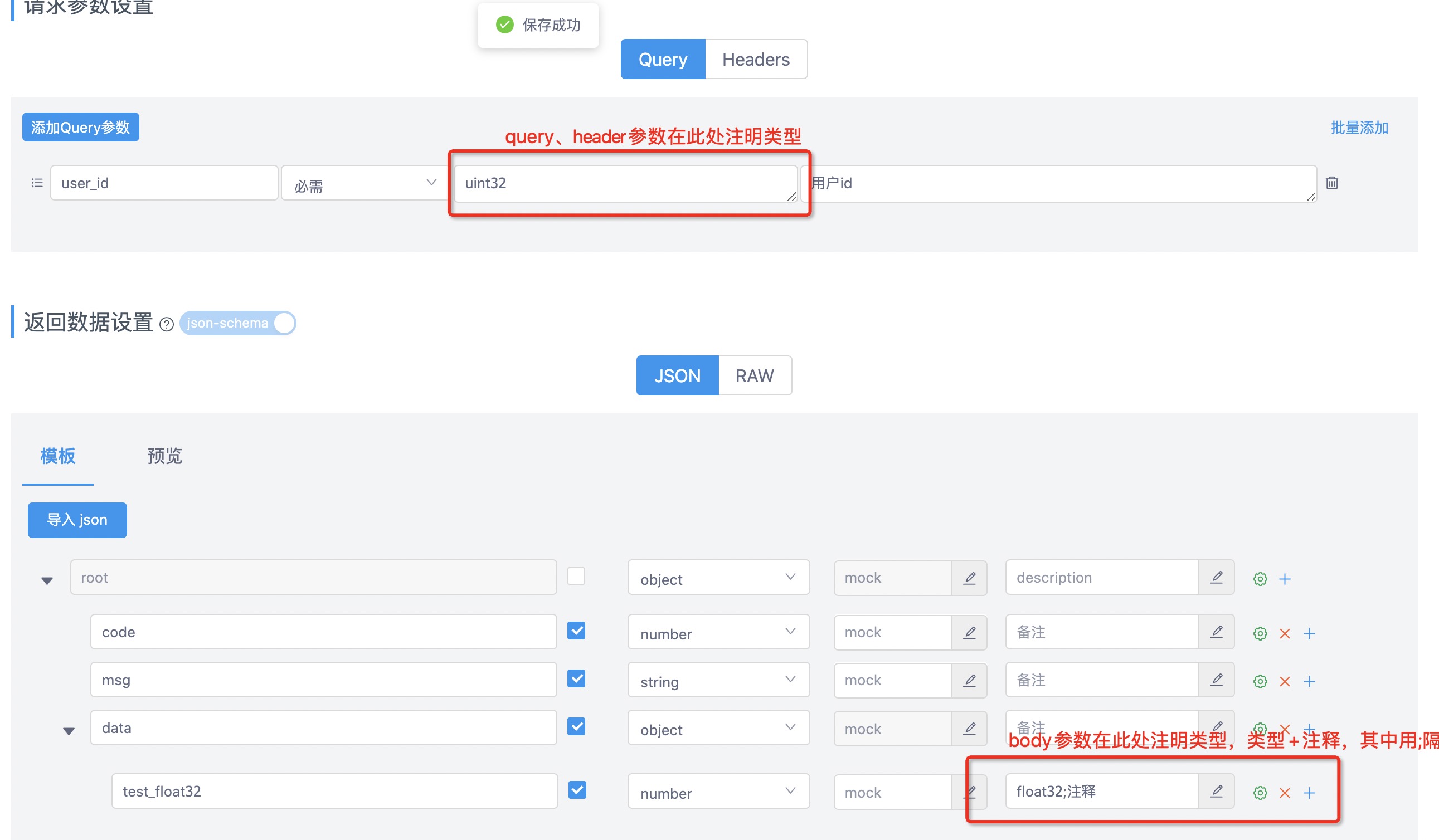Collapse the data tree node

click(x=69, y=731)
